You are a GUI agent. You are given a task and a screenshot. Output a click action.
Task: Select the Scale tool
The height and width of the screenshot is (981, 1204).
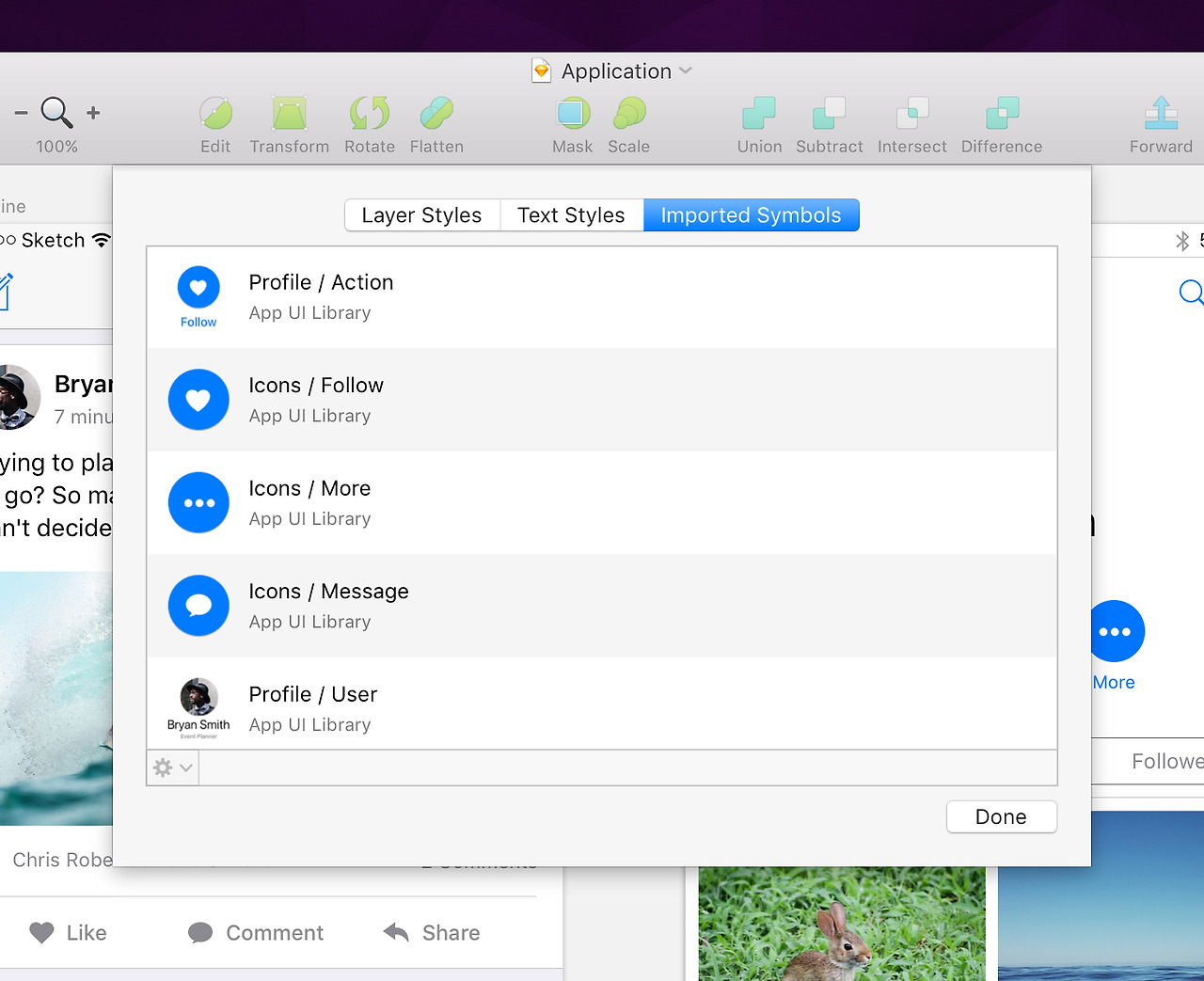(629, 125)
